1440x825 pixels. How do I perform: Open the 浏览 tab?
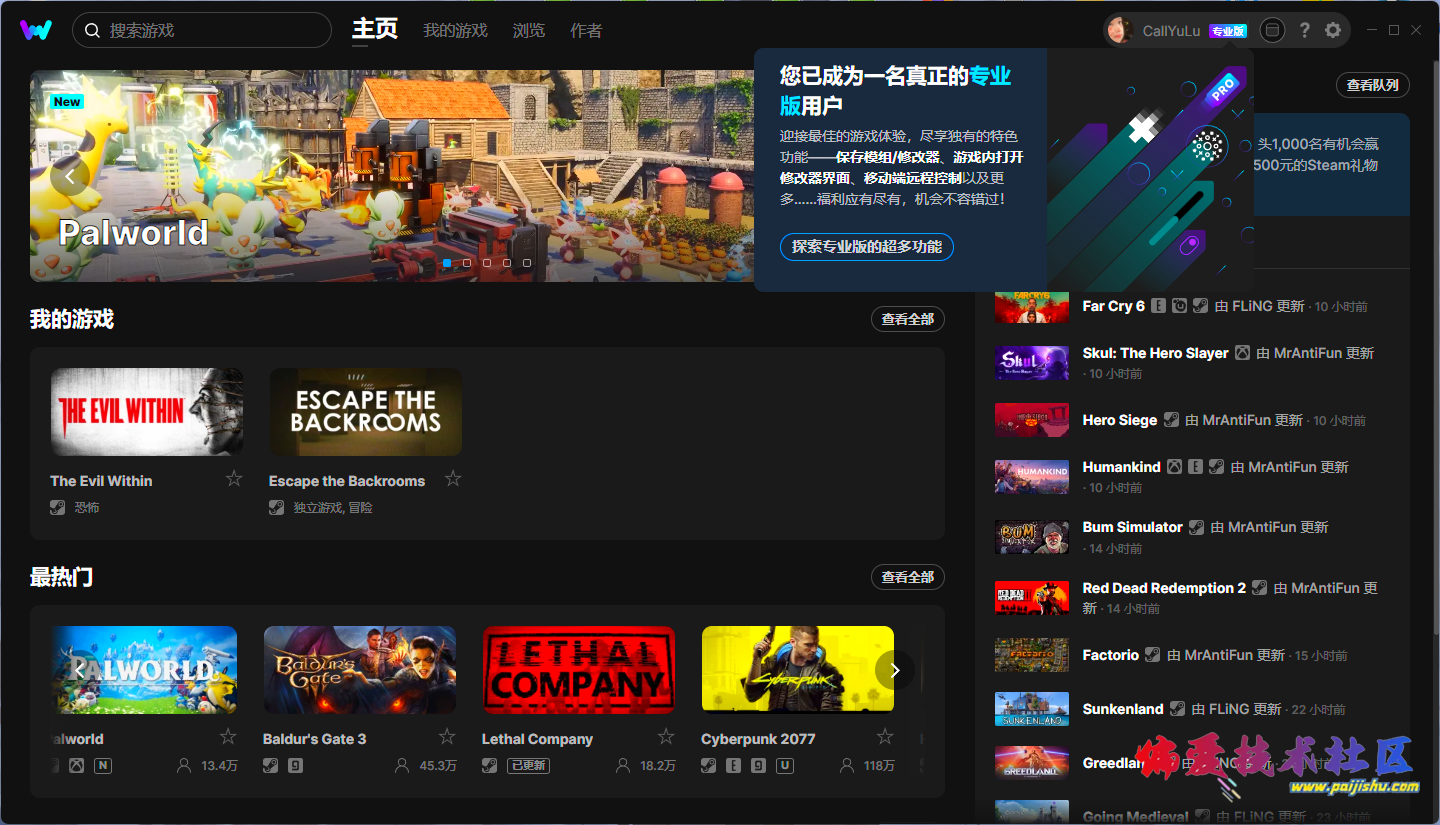(x=529, y=31)
